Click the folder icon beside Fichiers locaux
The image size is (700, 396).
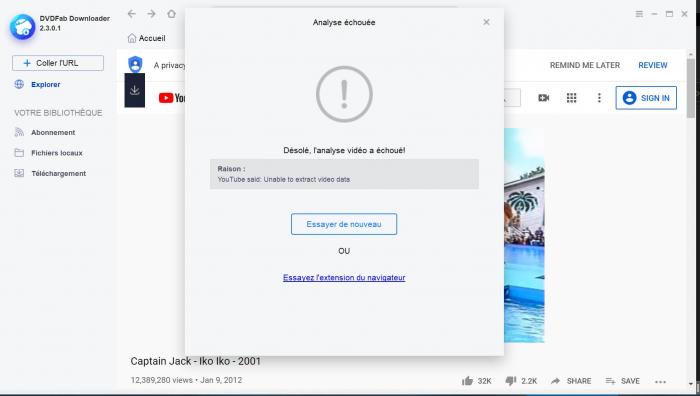(x=19, y=153)
